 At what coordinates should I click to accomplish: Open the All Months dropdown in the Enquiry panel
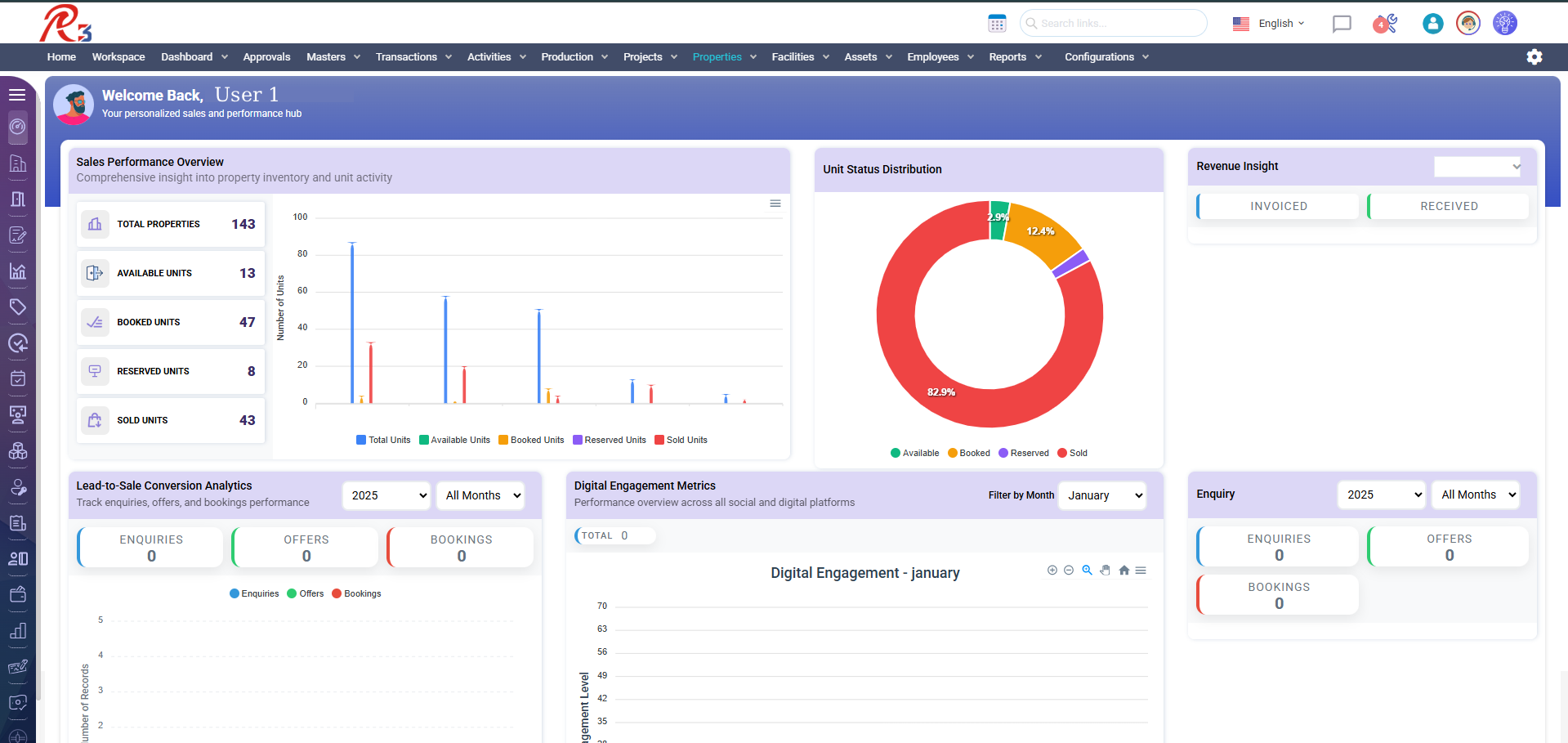(x=1475, y=494)
